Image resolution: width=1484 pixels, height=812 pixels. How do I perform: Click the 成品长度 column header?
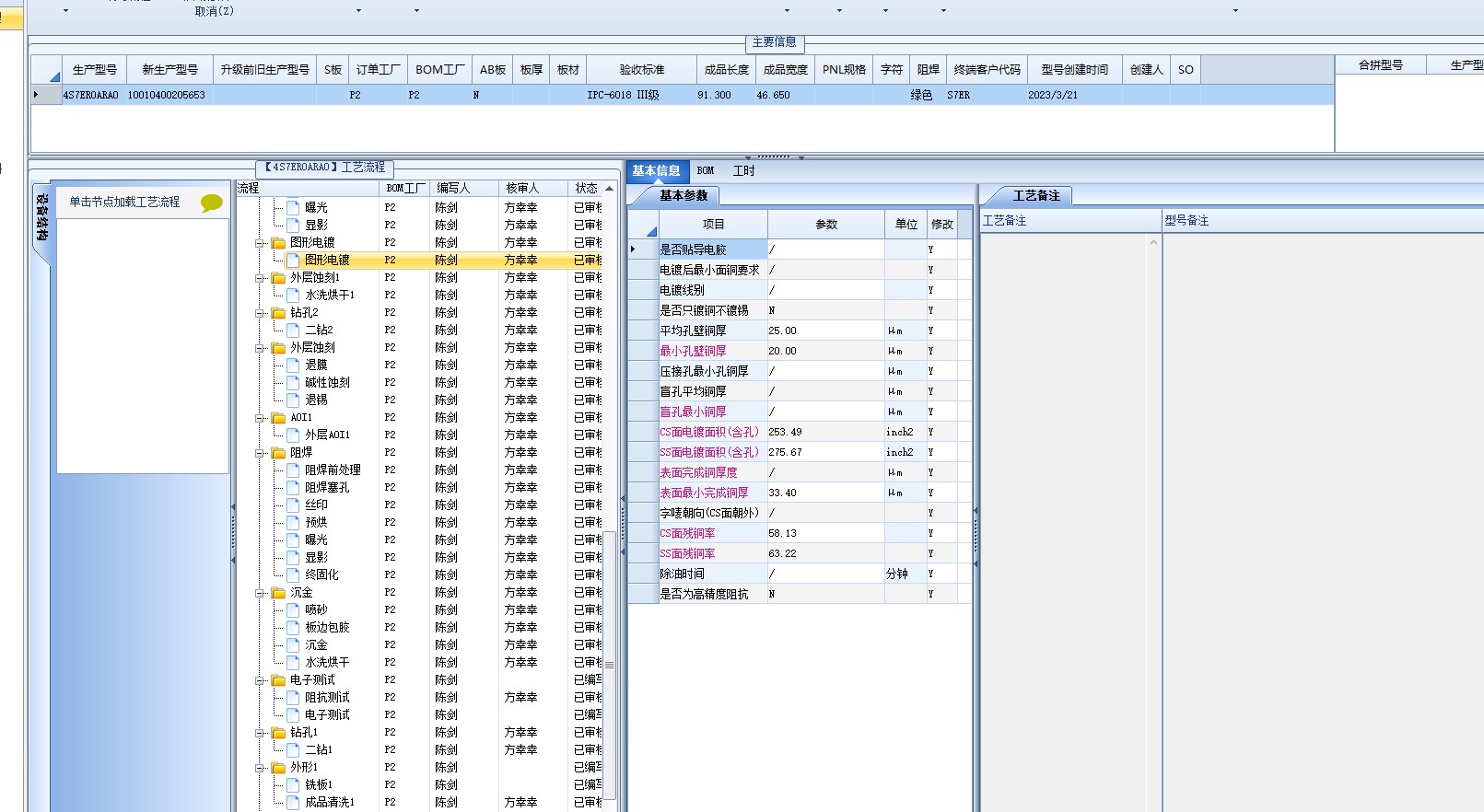coord(726,70)
